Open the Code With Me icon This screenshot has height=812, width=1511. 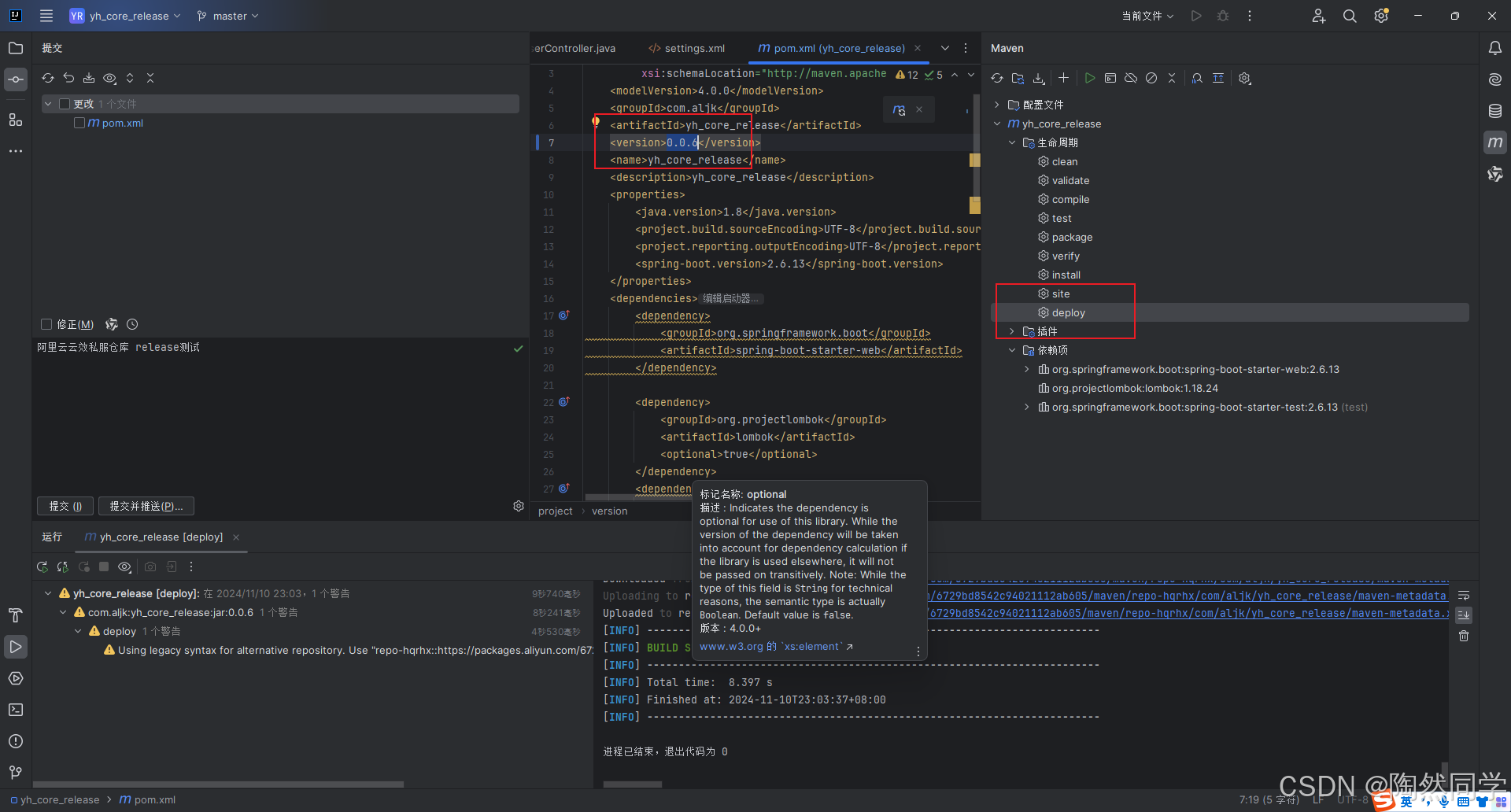point(1319,16)
